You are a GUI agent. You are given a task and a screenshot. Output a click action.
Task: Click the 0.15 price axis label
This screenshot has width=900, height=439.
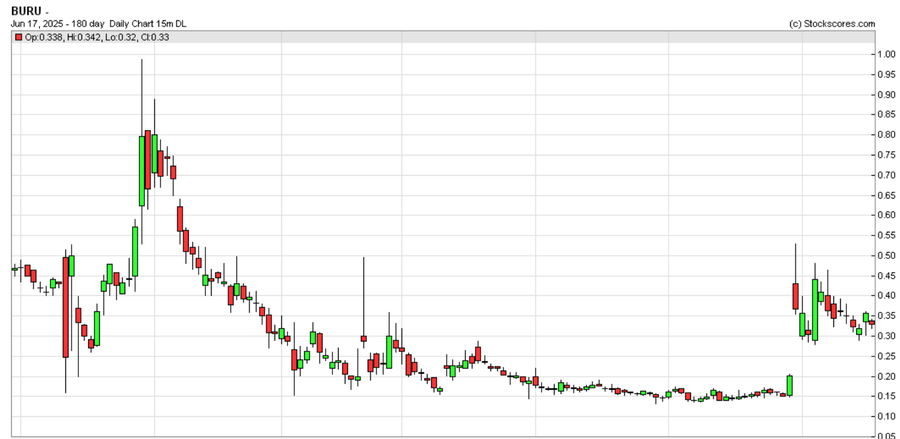click(886, 397)
